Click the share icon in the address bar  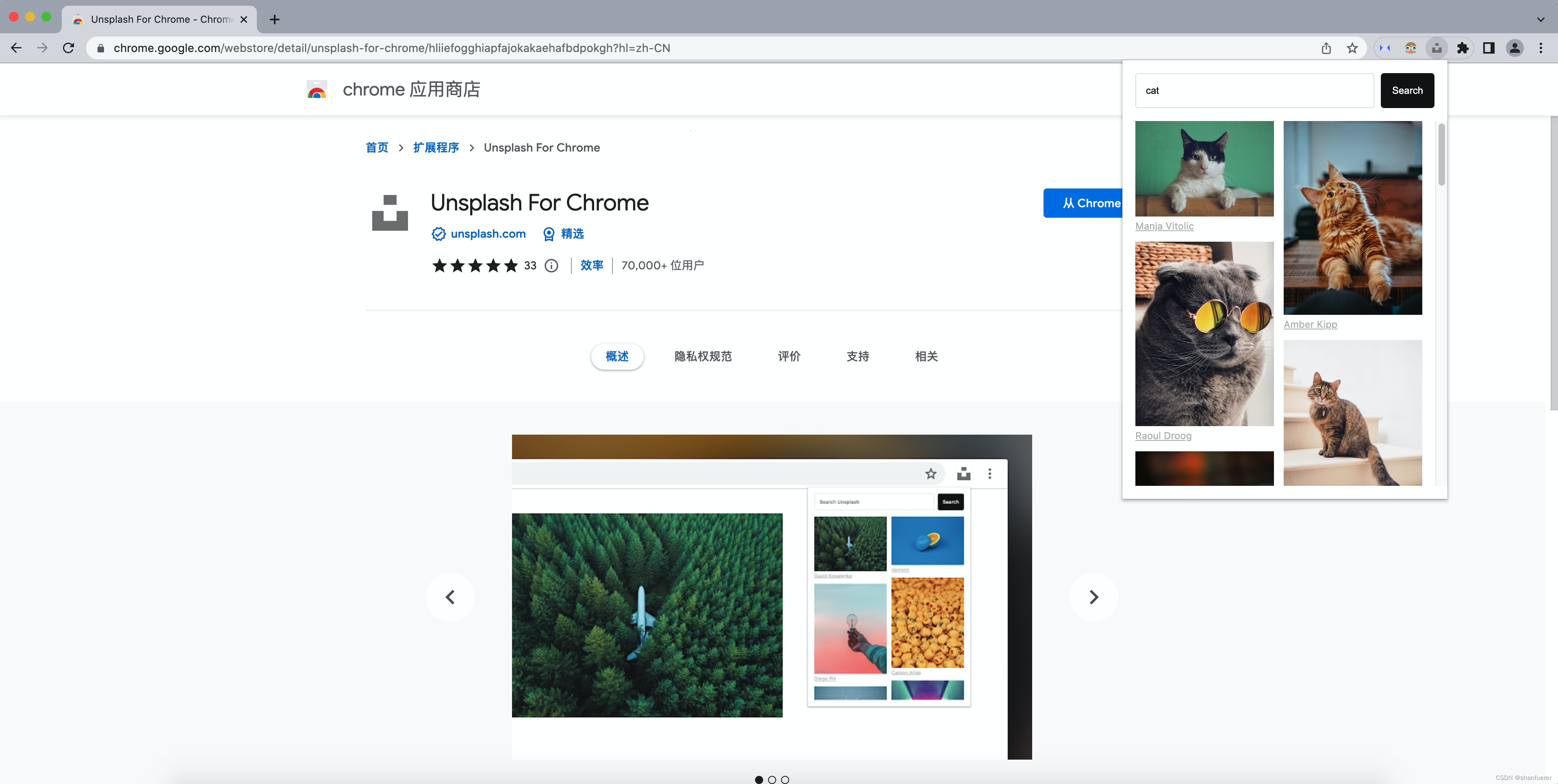(1326, 48)
